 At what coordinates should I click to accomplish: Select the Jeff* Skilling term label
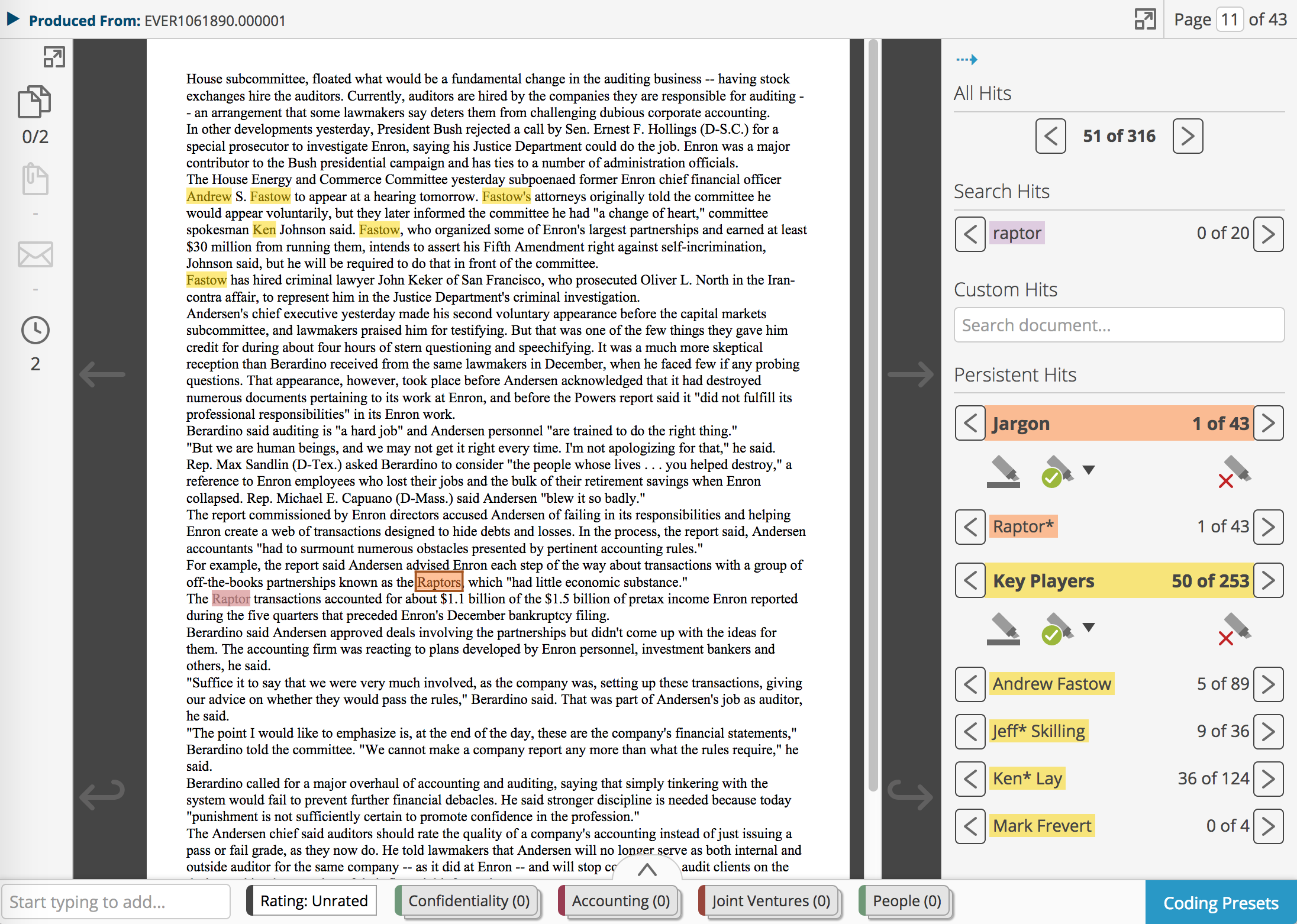(1039, 731)
